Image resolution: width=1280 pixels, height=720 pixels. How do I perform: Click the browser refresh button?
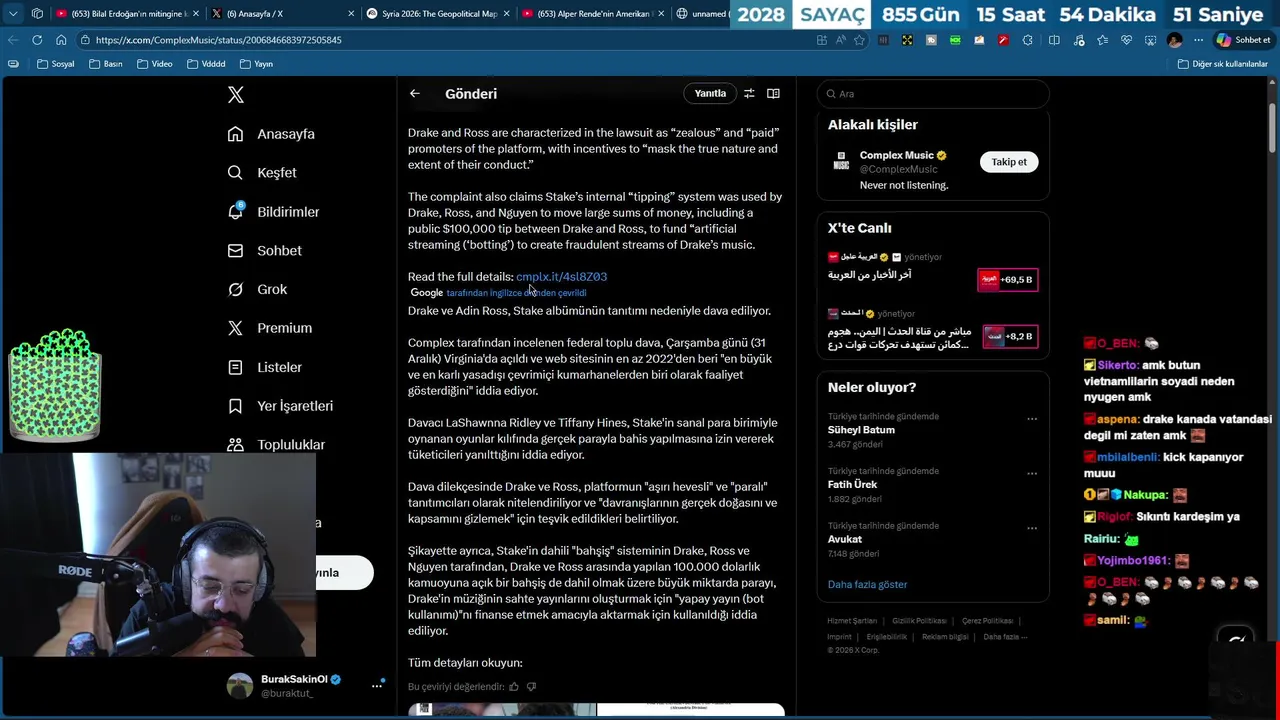tap(37, 40)
